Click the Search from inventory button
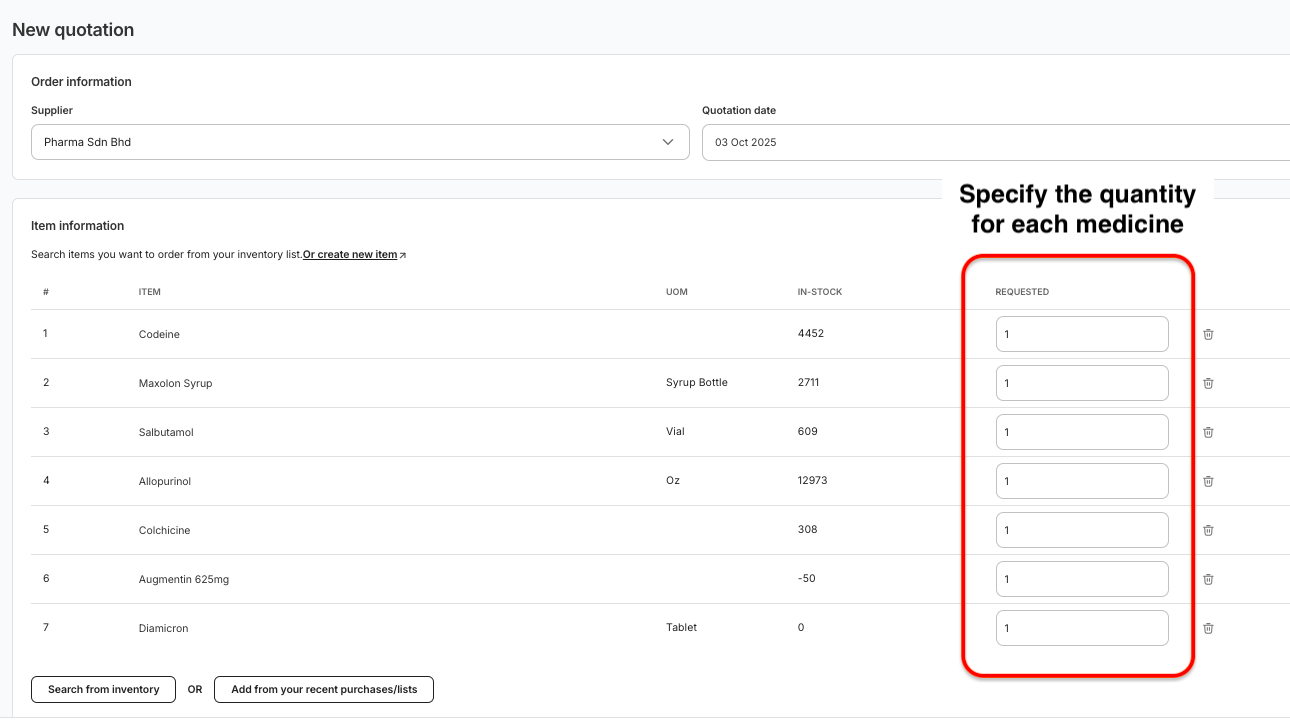 [x=104, y=689]
